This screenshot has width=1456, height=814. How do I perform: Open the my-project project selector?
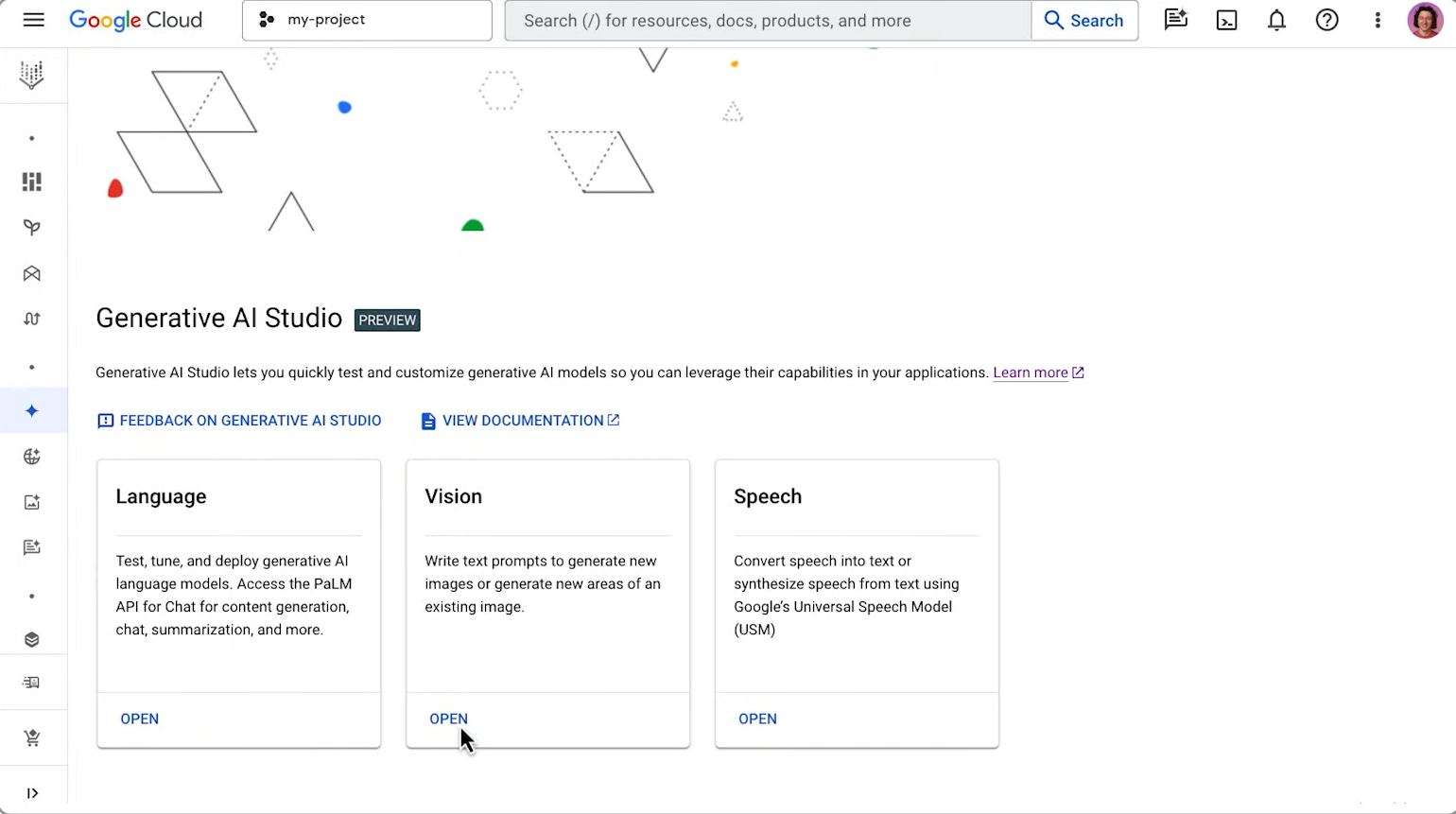click(367, 20)
